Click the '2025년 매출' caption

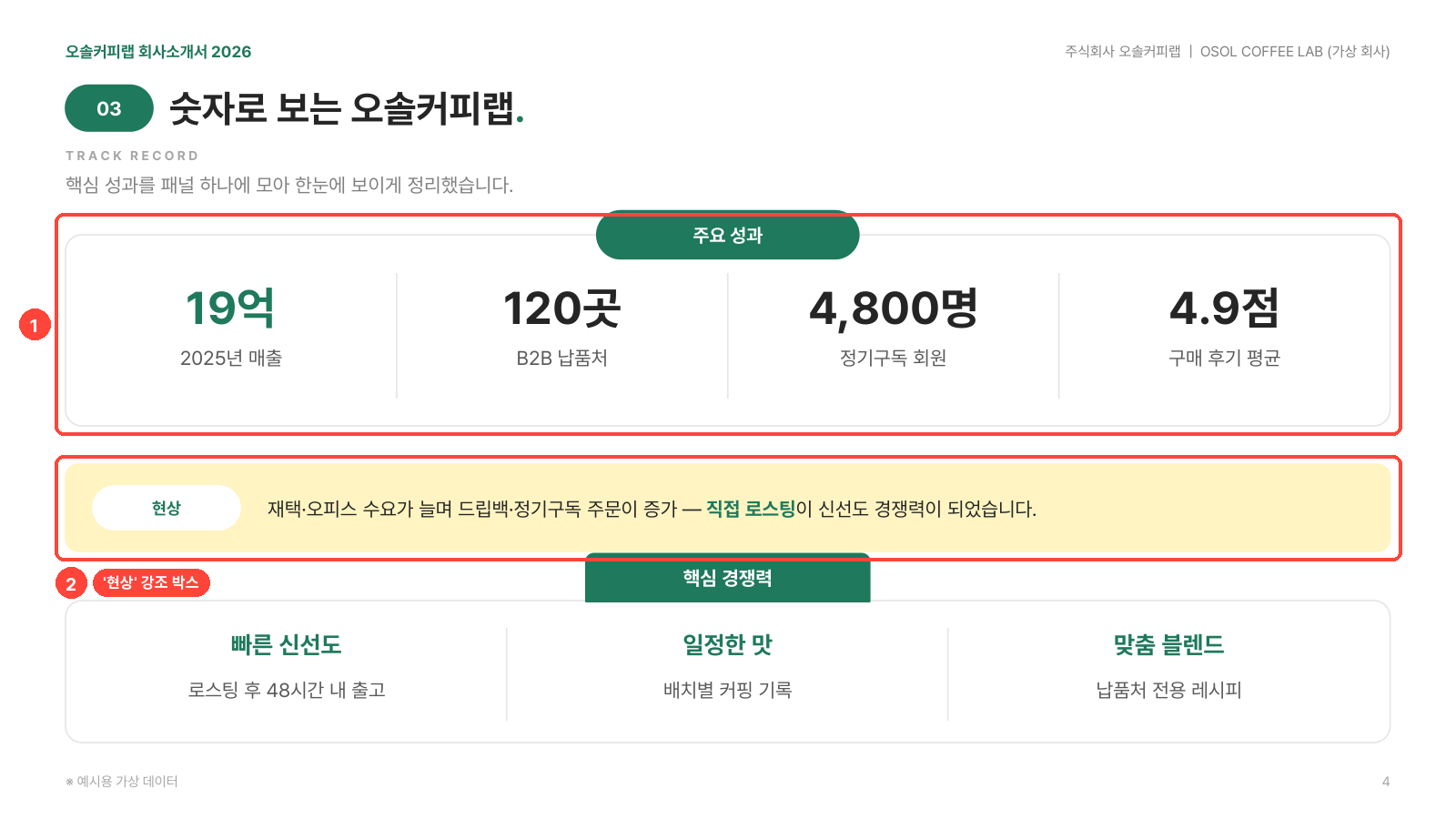click(231, 359)
